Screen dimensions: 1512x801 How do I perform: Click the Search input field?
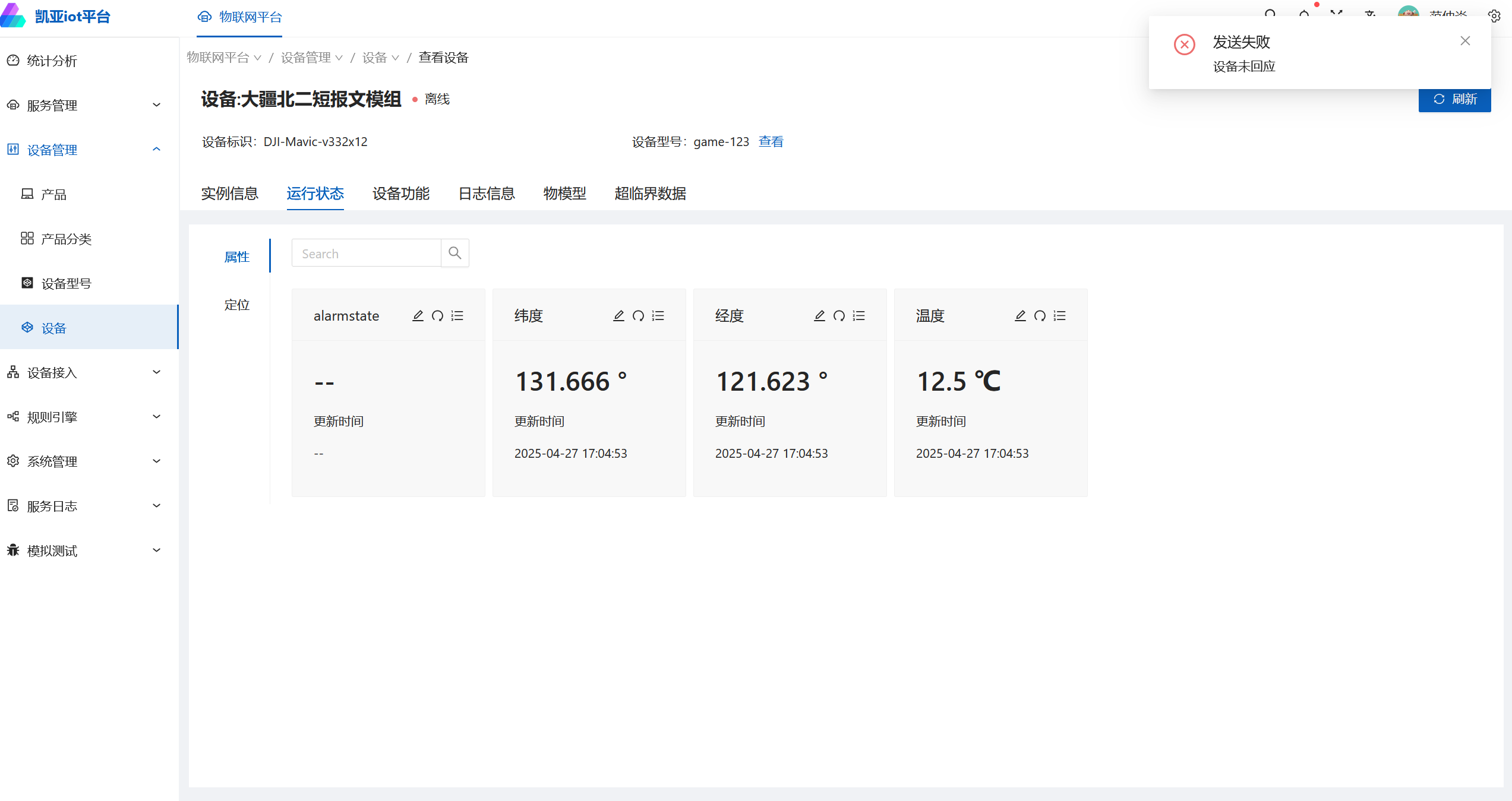tap(366, 254)
